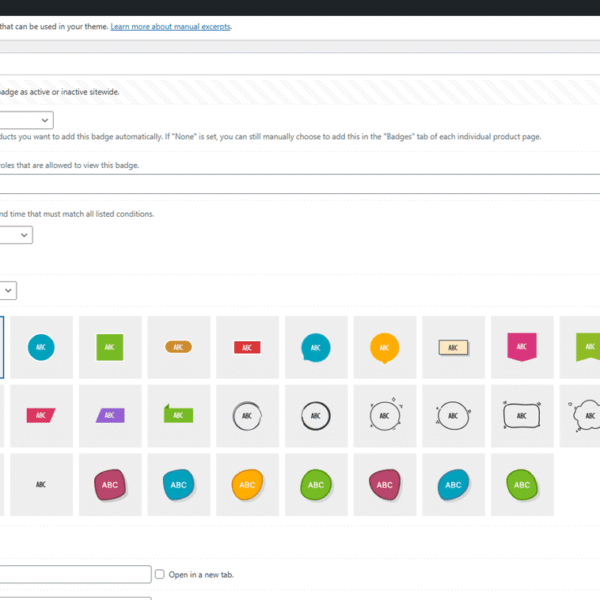Screen dimensions: 600x600
Task: Select the orange blob ABC badge
Action: (x=247, y=484)
